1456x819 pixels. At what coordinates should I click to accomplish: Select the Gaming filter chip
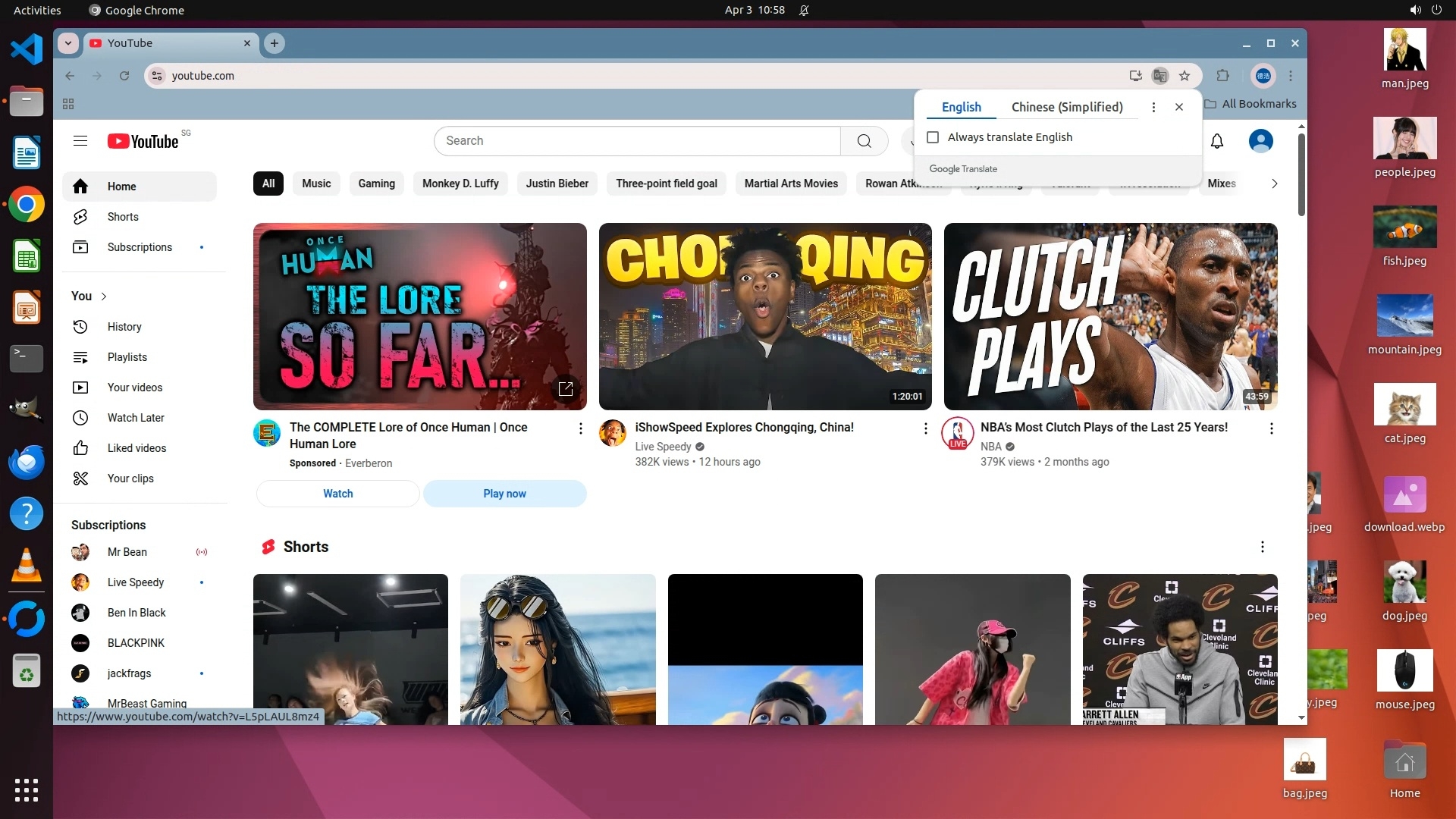pyautogui.click(x=376, y=184)
